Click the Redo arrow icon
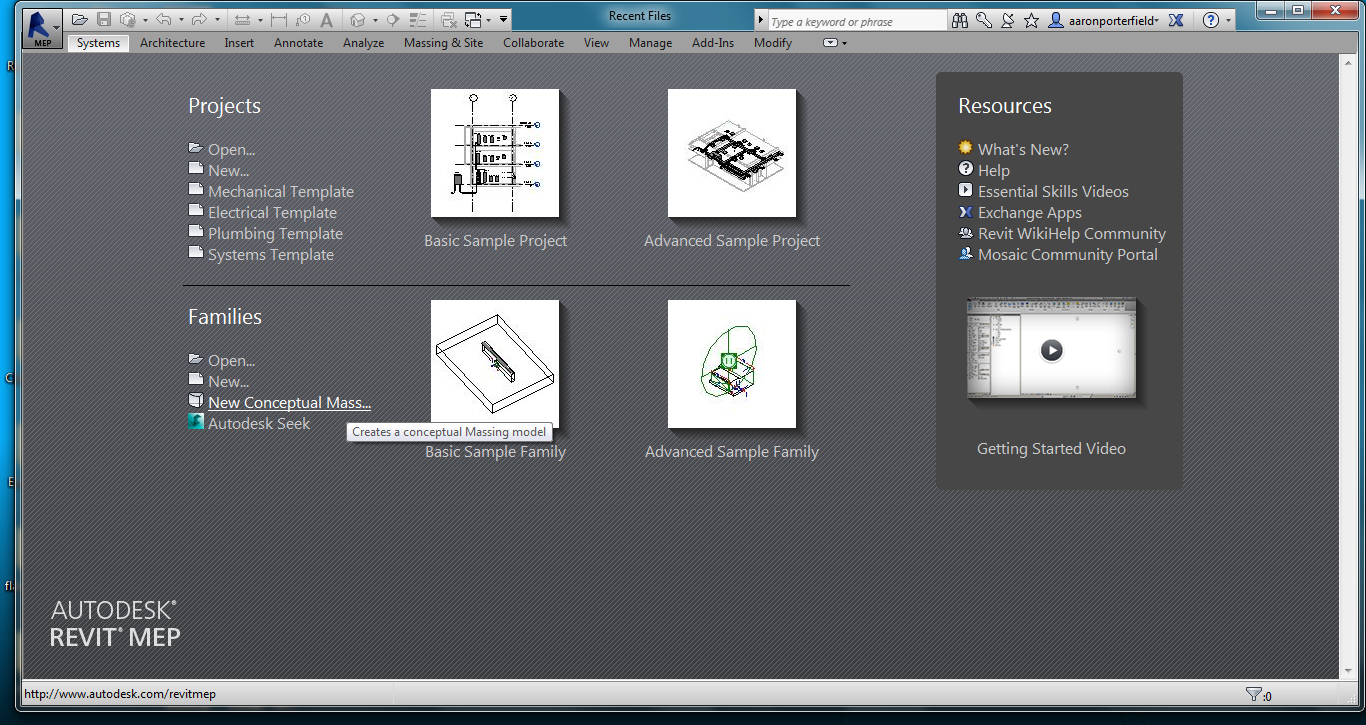This screenshot has height=725, width=1366. tap(198, 20)
